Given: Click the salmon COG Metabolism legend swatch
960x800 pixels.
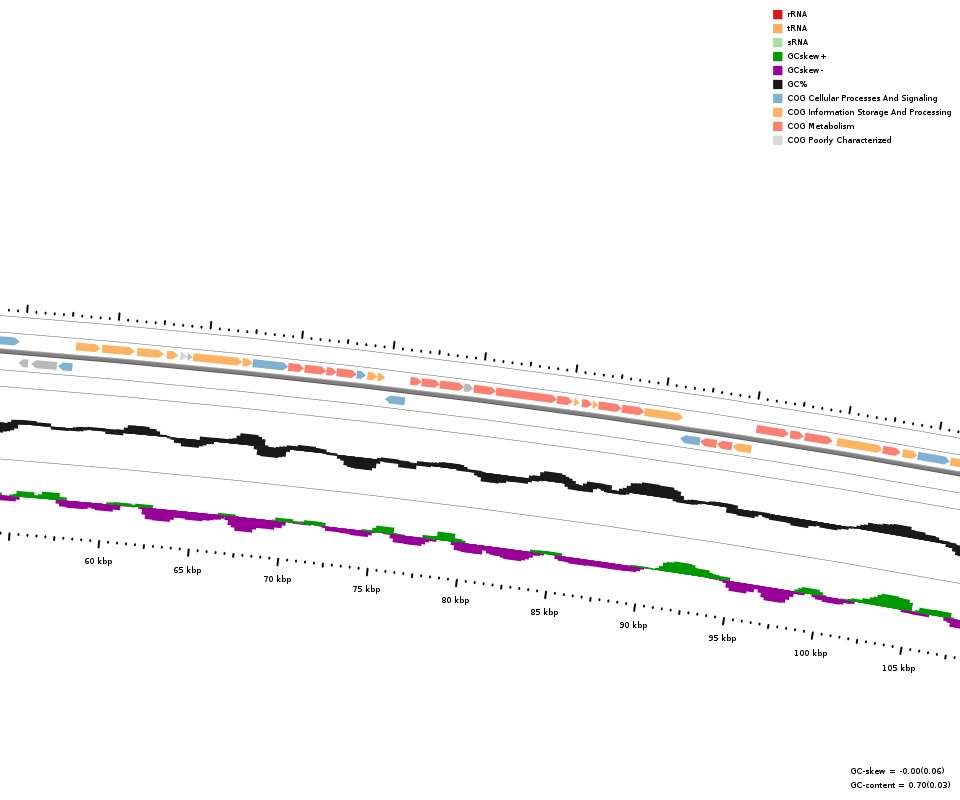Looking at the screenshot, I should [x=778, y=127].
